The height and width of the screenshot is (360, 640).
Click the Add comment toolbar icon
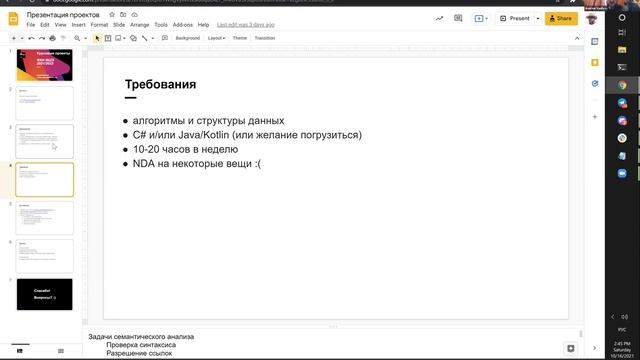[x=165, y=38]
